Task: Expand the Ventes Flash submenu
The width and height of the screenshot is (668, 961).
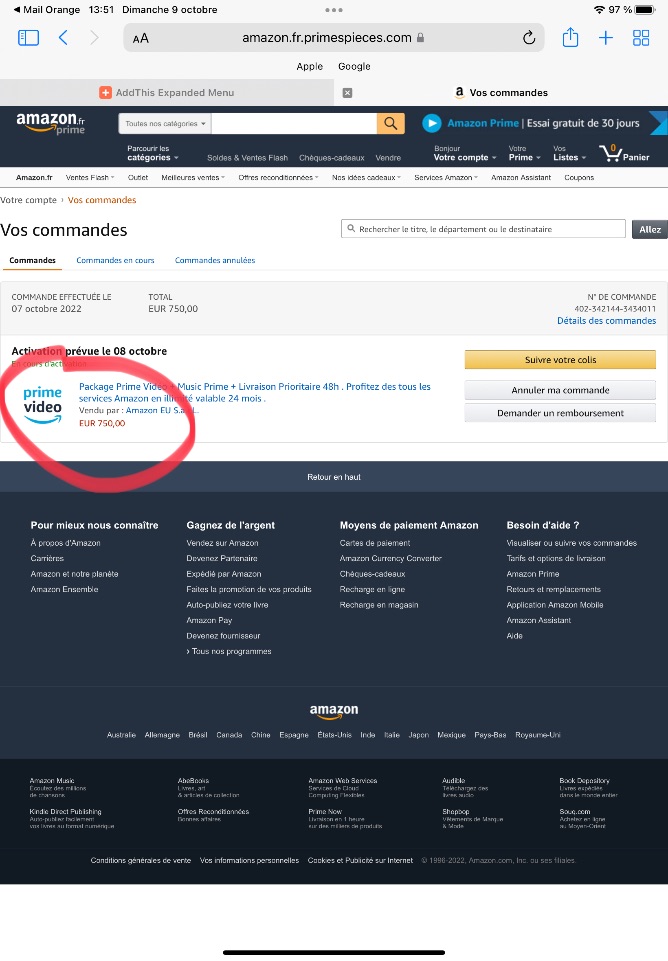Action: click(x=90, y=178)
